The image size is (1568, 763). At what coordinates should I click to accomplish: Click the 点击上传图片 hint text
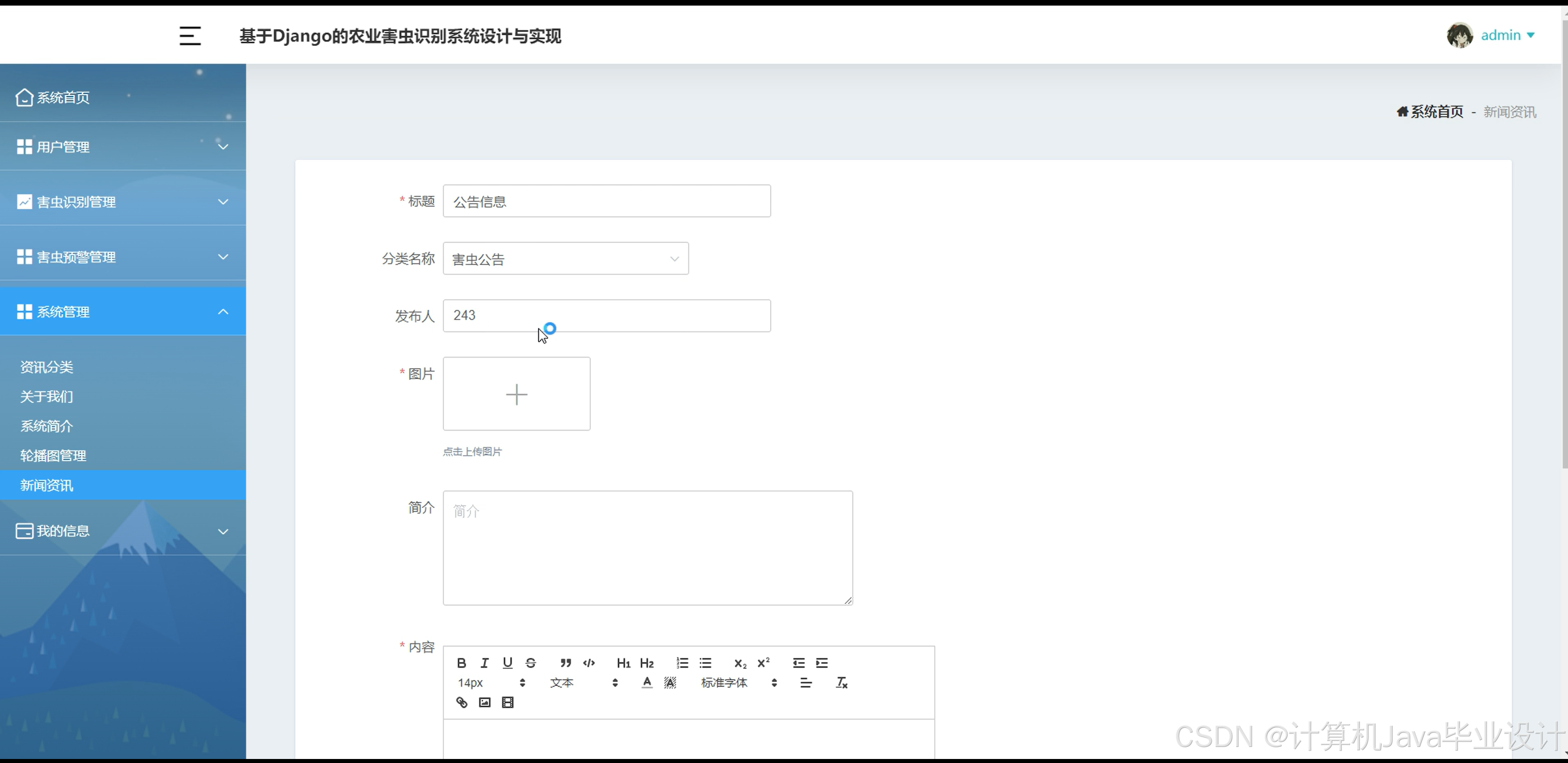coord(473,452)
